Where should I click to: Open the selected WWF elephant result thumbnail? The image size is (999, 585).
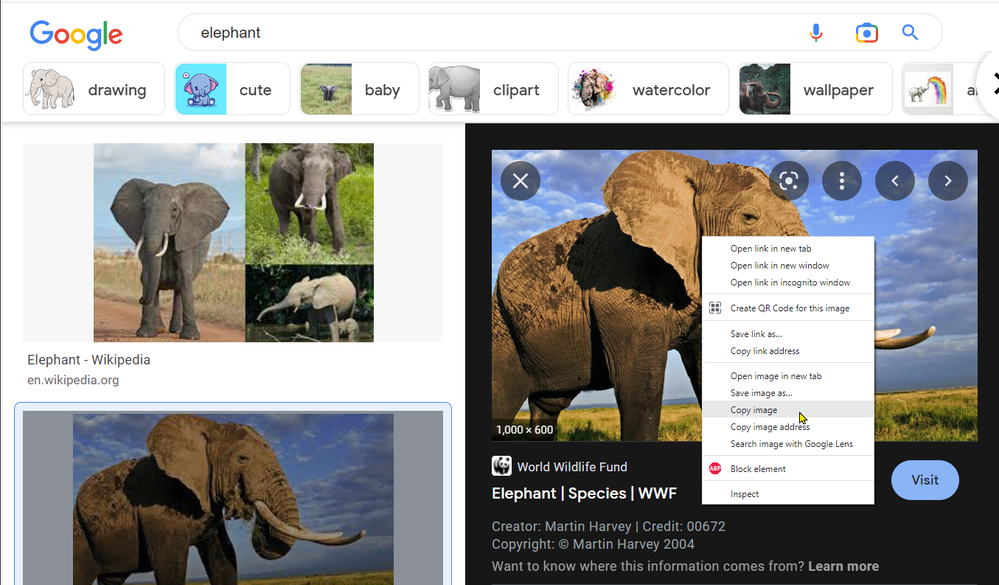click(x=233, y=498)
